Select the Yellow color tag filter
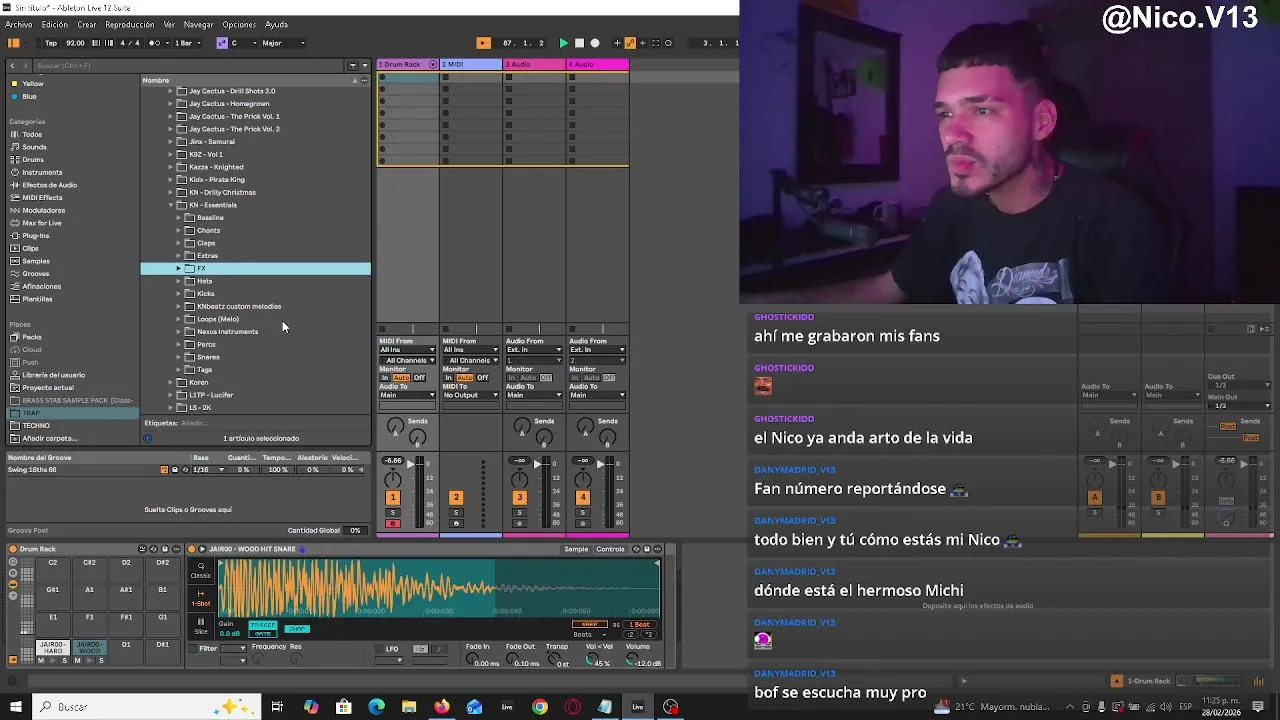 click(33, 84)
